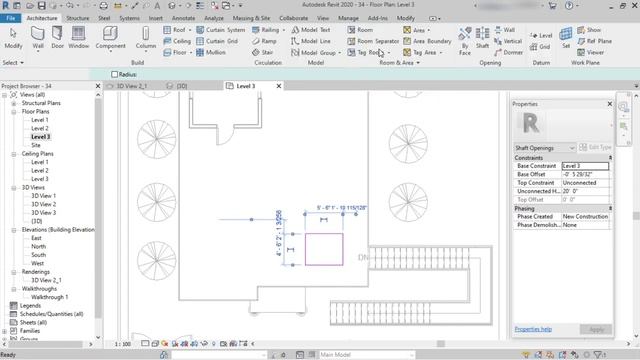Click the Base Offset value field
640x360 pixels.
585,175
